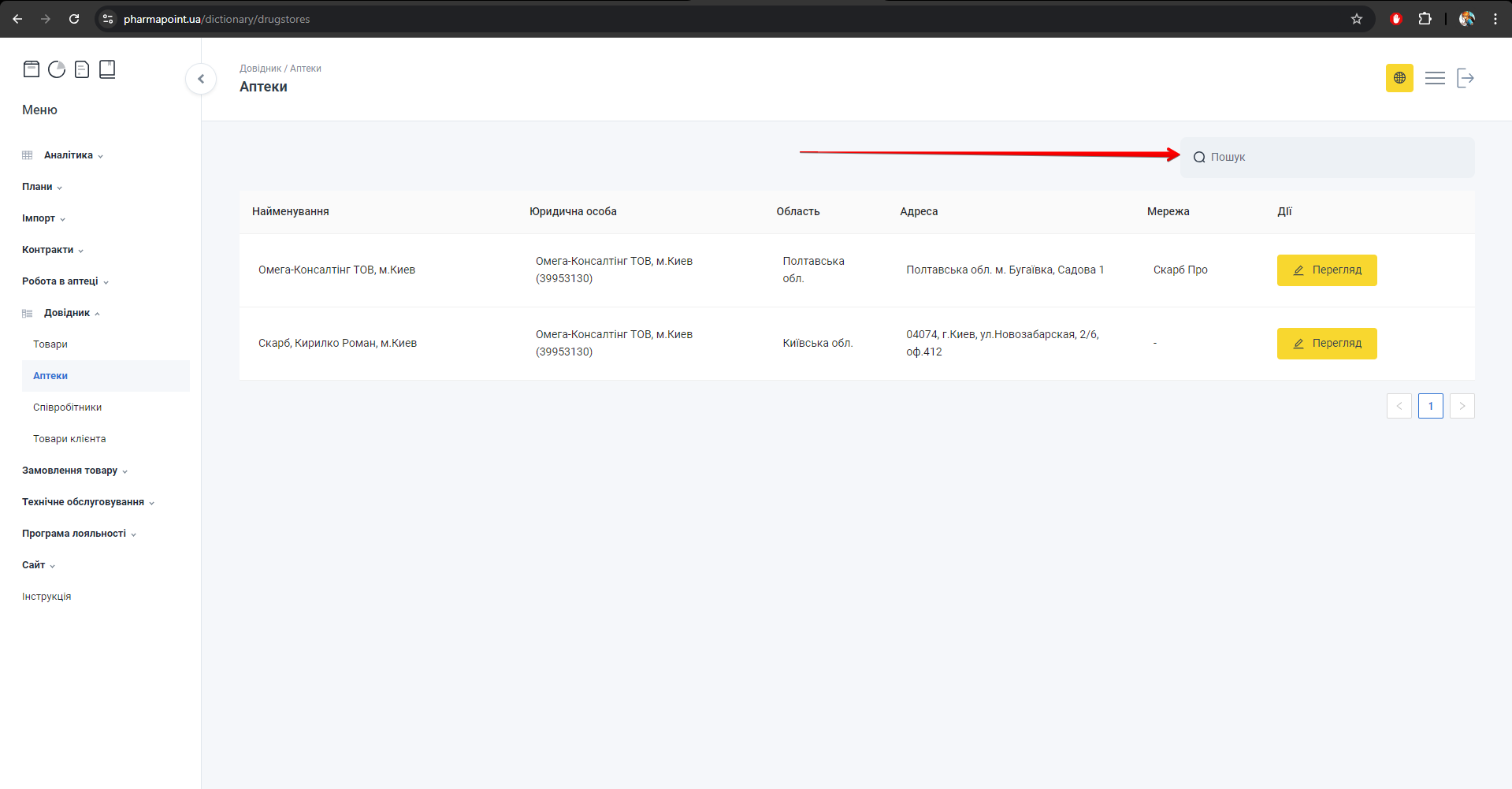Viewport: 1512px width, 789px height.
Task: Open the pie chart analytics icon
Action: point(57,69)
